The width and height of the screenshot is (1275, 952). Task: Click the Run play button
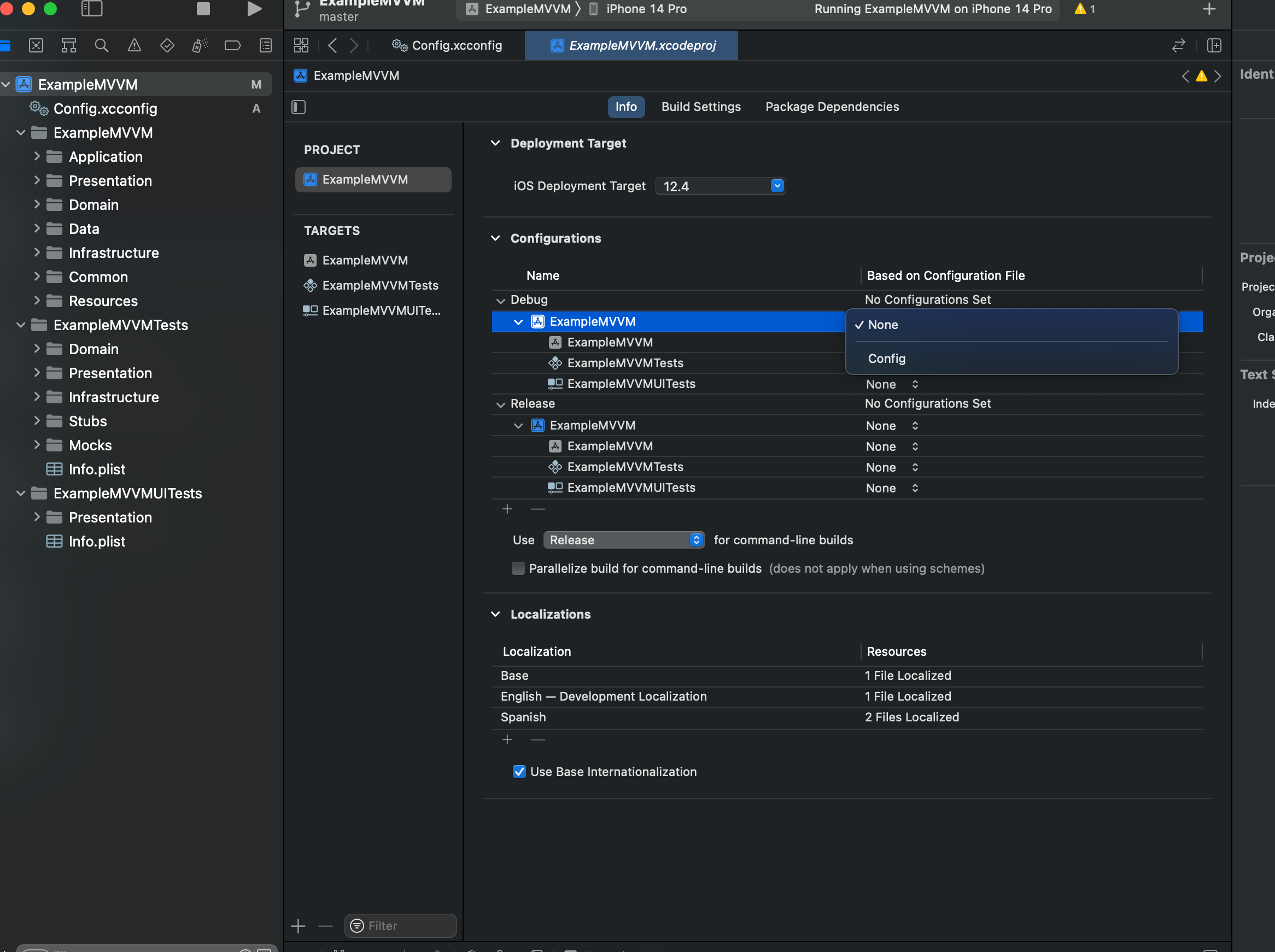(254, 9)
